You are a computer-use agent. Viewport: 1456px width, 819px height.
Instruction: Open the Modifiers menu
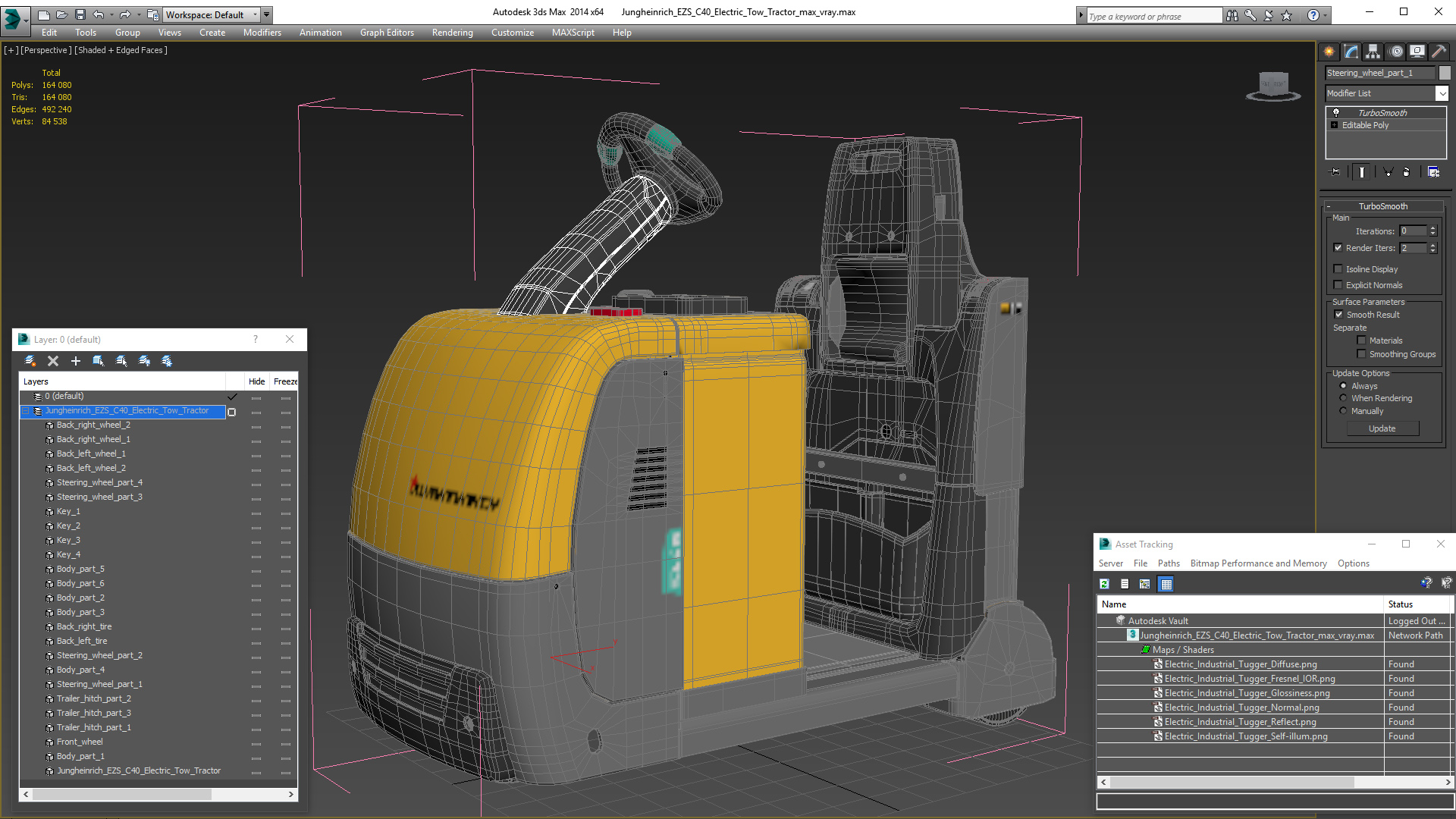click(262, 33)
